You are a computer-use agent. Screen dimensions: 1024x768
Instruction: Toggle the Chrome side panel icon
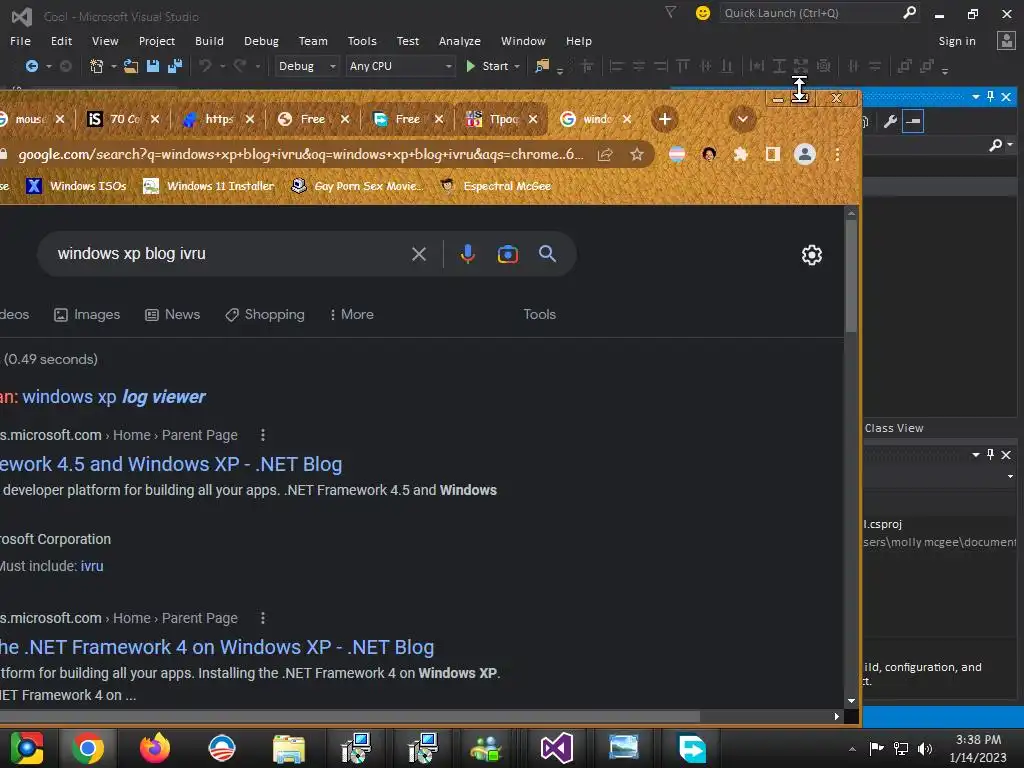point(773,154)
